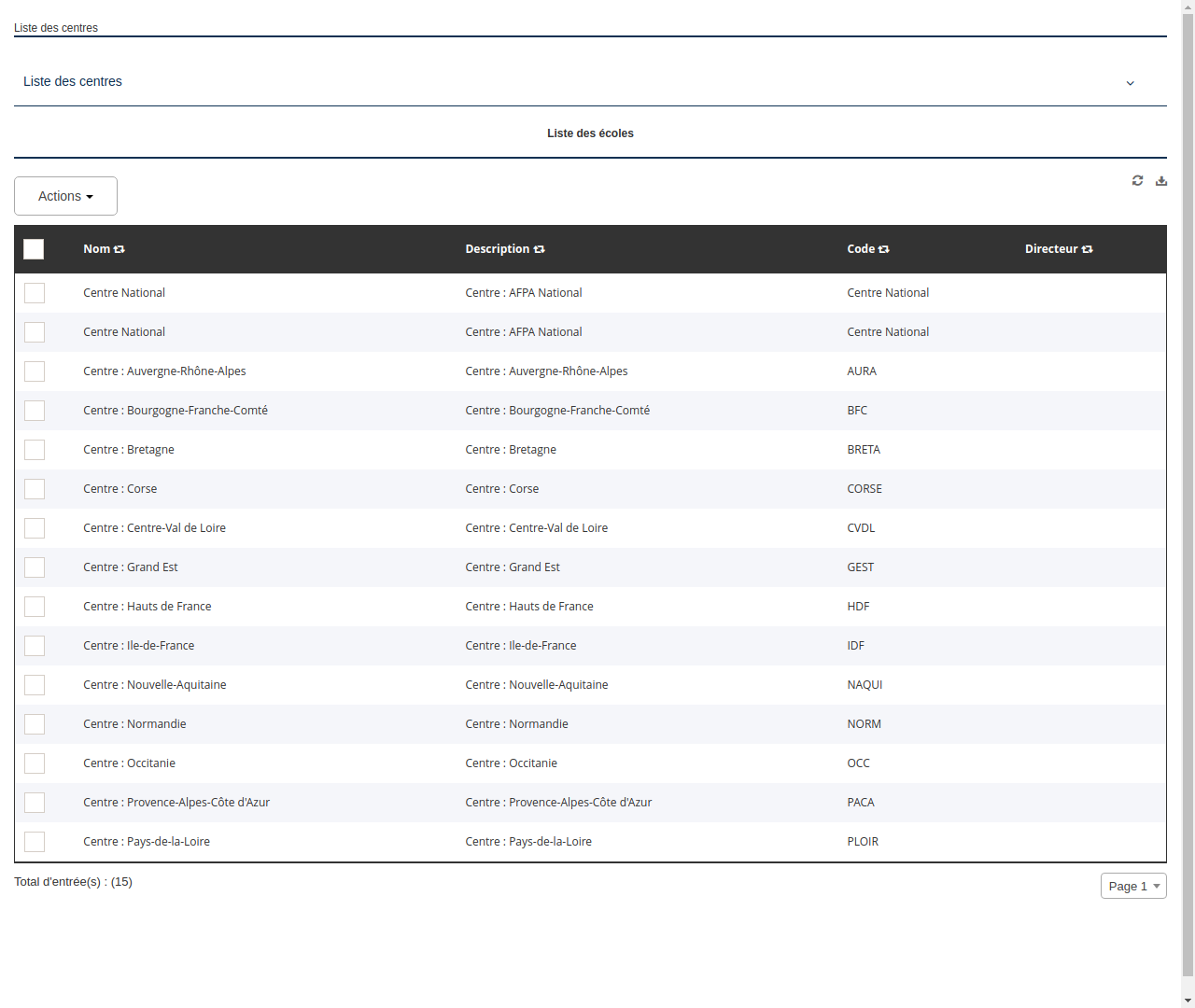The height and width of the screenshot is (1008, 1195).
Task: Toggle the select-all checkbox in the header
Action: pos(34,249)
